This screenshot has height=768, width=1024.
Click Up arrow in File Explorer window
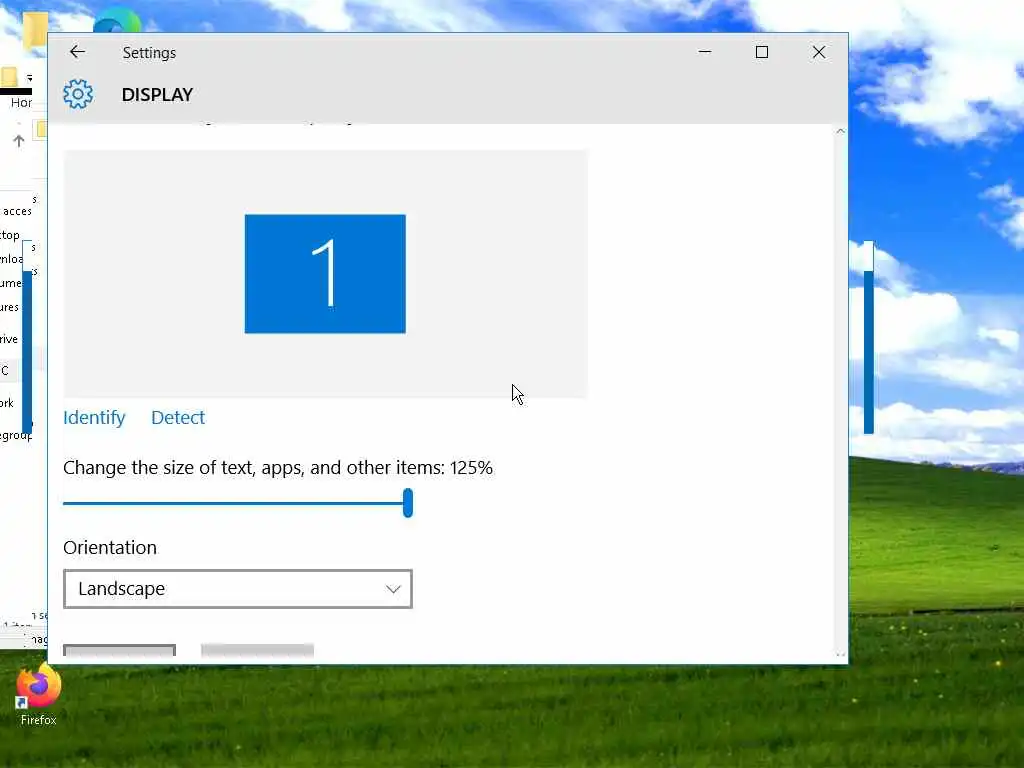tap(19, 140)
